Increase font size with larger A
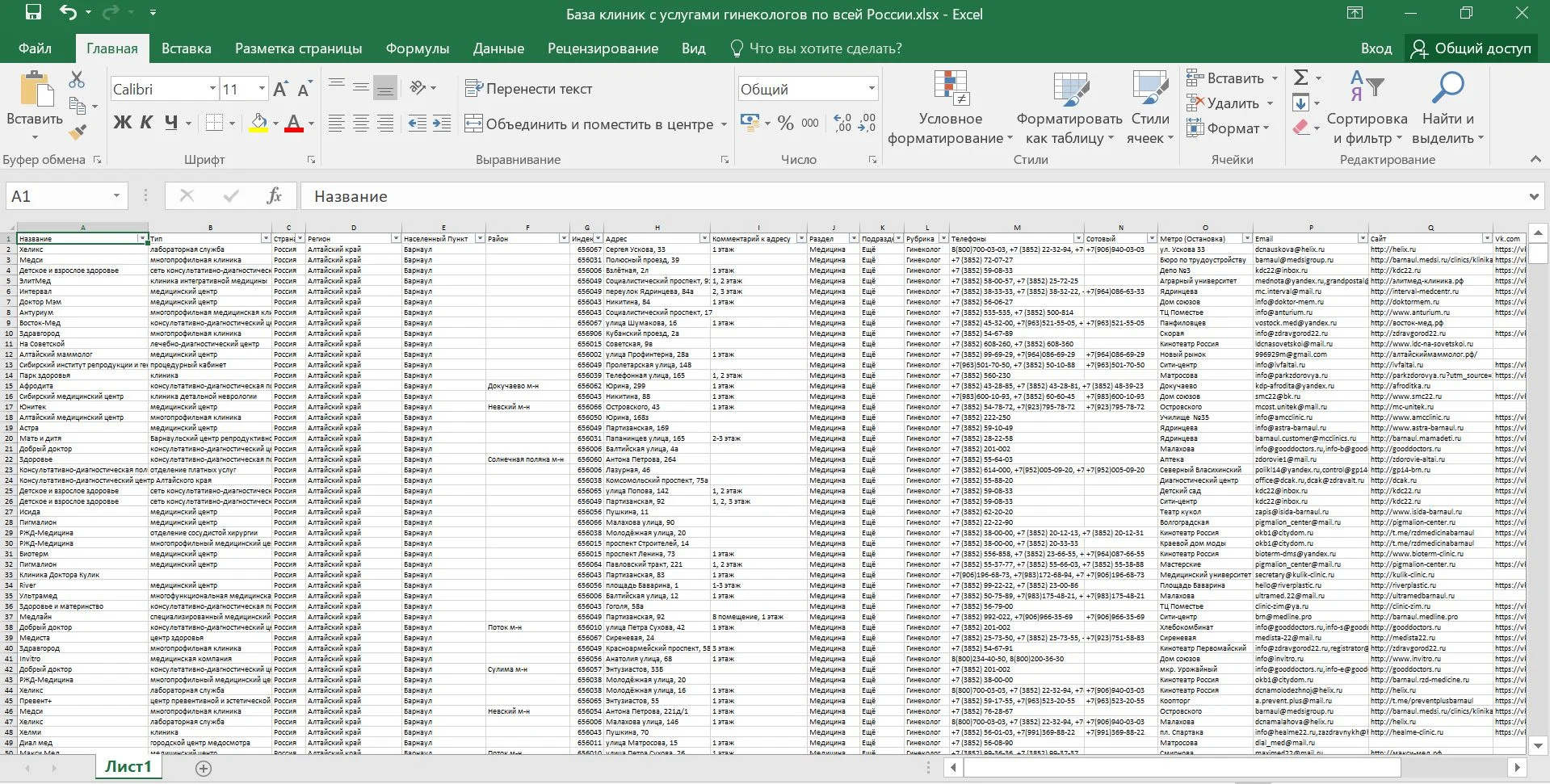The width and height of the screenshot is (1550, 784). pos(280,89)
